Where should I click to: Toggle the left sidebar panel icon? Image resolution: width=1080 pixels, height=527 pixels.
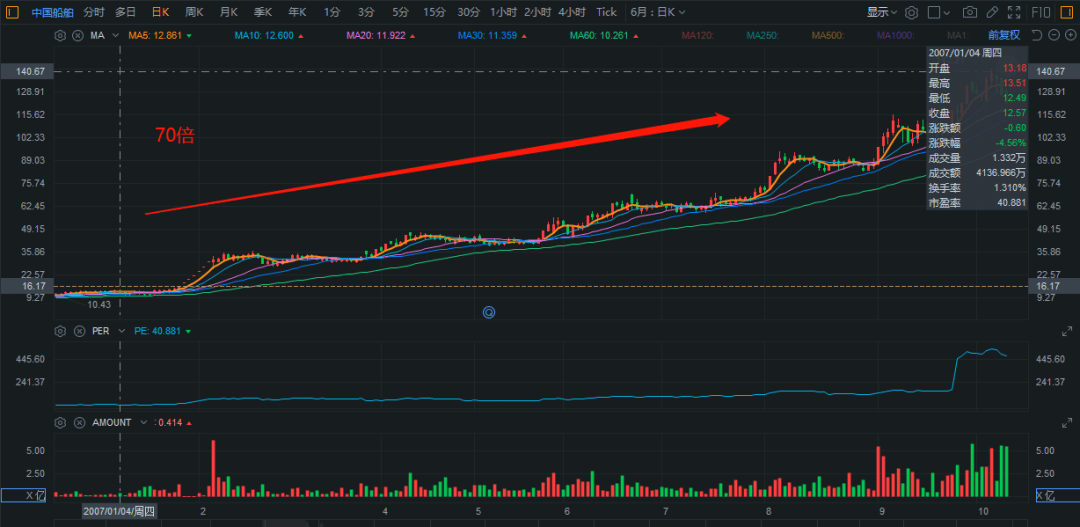pos(13,12)
